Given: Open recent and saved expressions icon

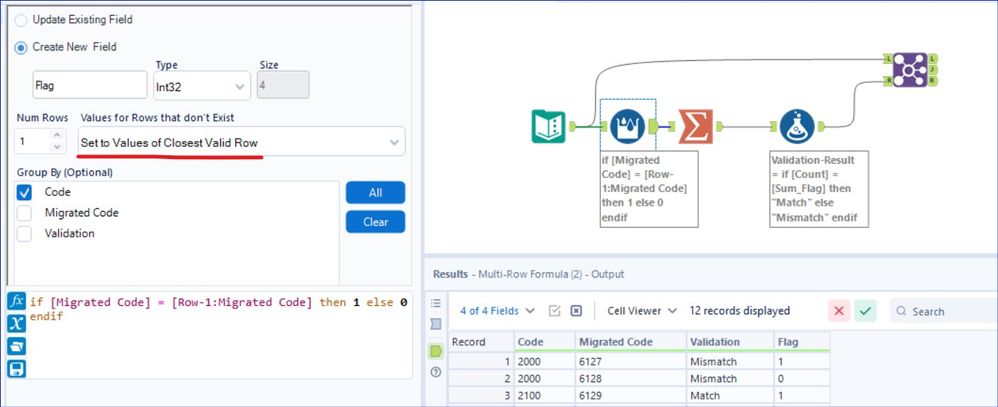Looking at the screenshot, I should [x=17, y=346].
